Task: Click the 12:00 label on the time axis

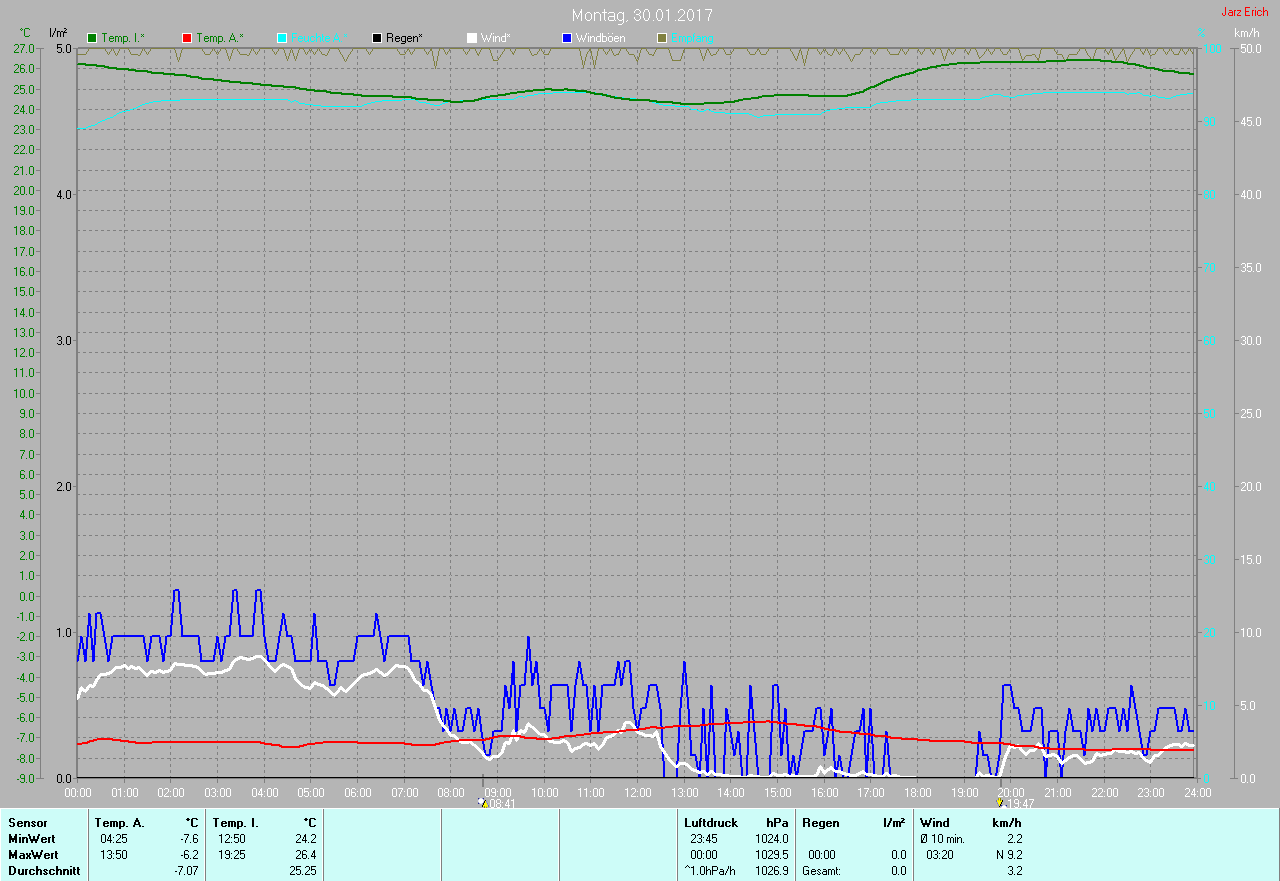Action: 637,793
